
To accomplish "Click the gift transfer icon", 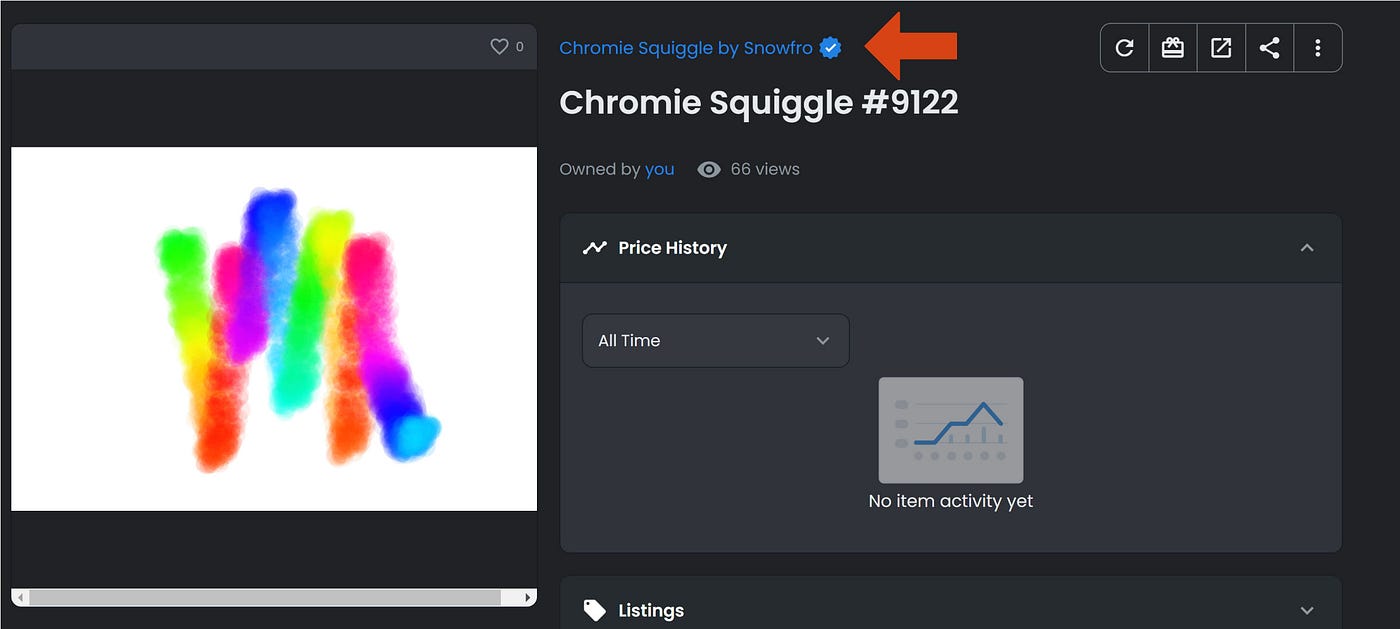I will [1173, 48].
